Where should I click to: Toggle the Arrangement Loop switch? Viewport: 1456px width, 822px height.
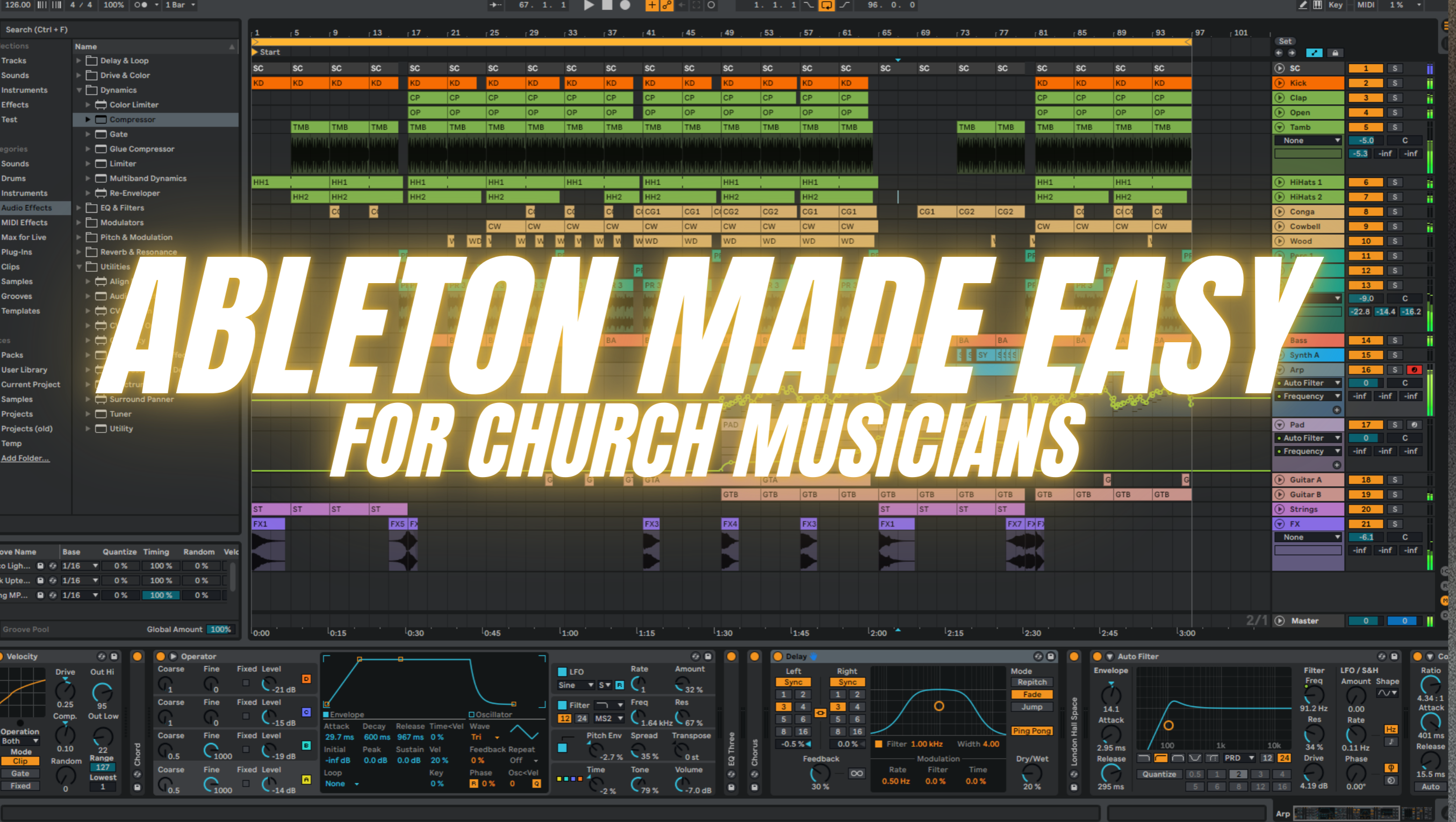pos(826,5)
